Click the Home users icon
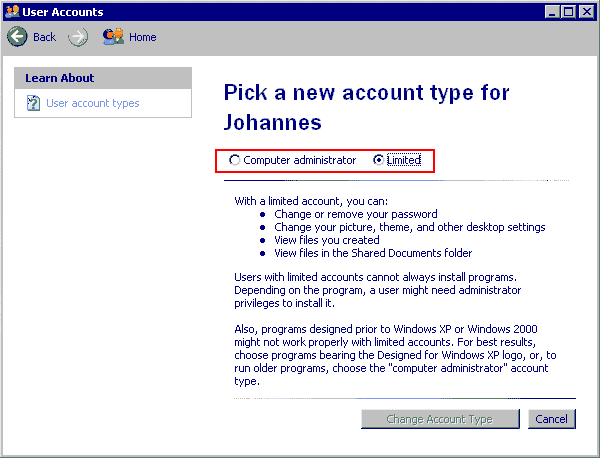 113,37
